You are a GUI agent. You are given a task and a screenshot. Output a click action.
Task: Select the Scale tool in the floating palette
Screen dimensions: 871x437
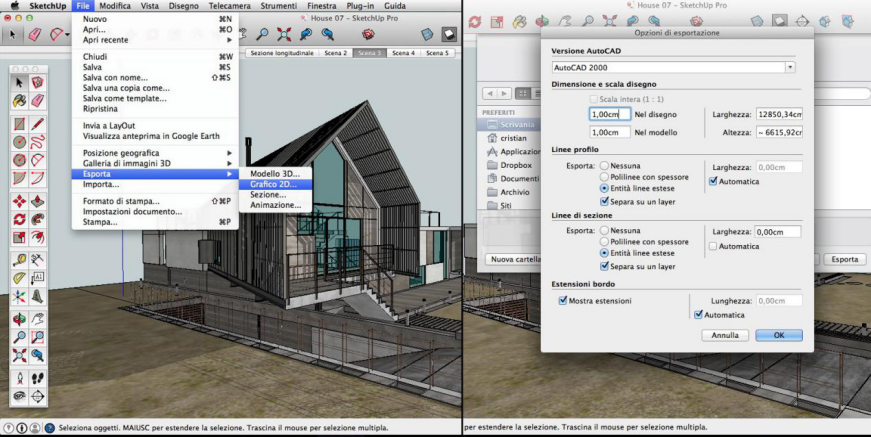coord(19,237)
